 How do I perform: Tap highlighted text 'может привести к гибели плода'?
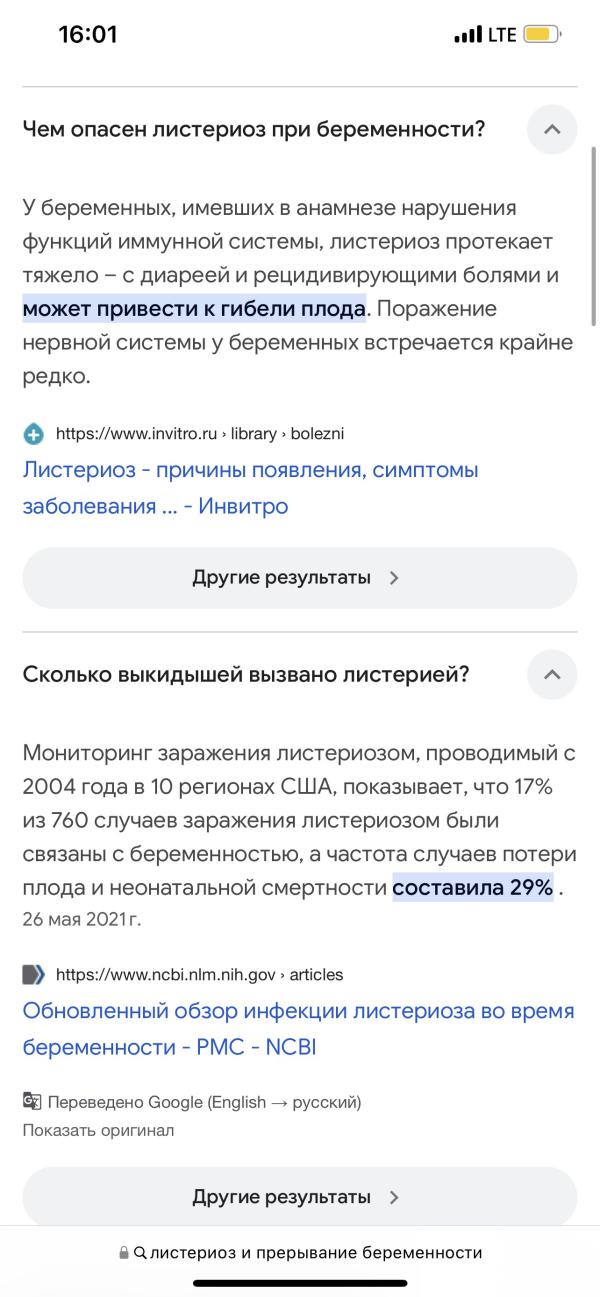[x=195, y=308]
